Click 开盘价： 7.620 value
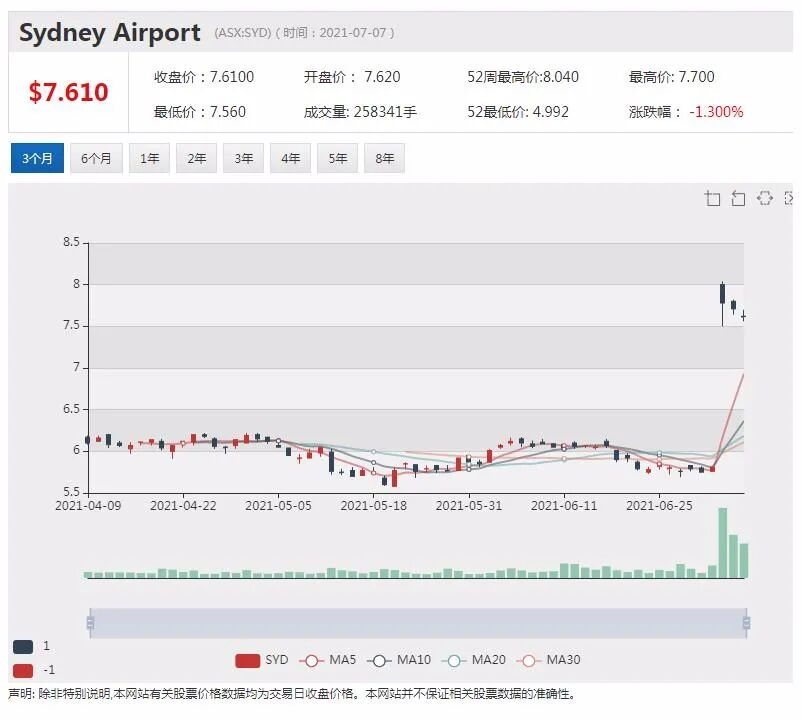This screenshot has width=802, height=720. point(352,77)
